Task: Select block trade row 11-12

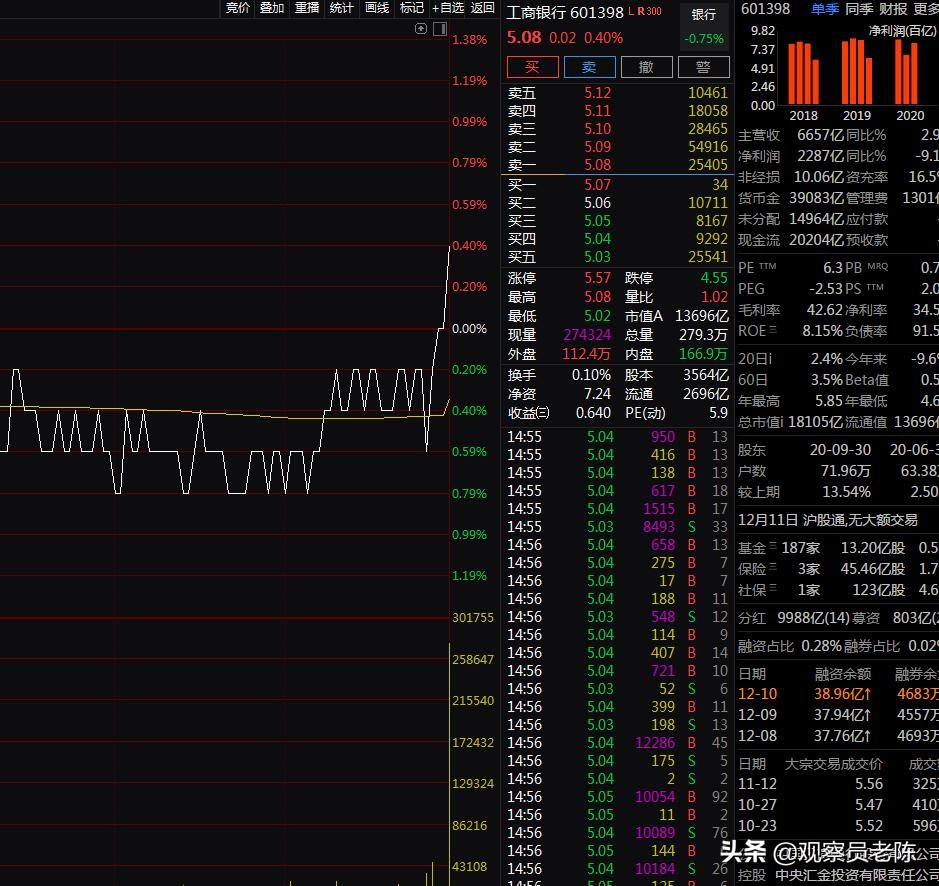Action: 838,784
